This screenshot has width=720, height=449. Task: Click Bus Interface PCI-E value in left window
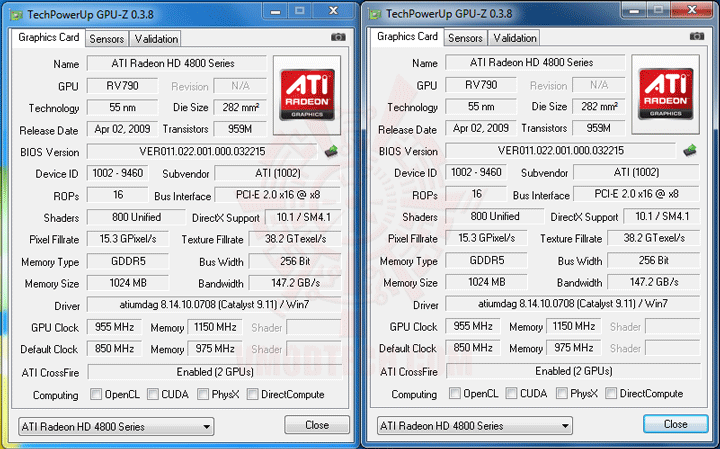(x=278, y=195)
